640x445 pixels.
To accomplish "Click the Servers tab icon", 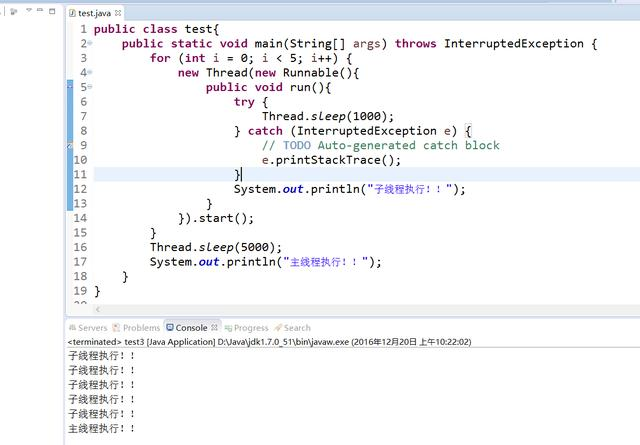I will 73,327.
